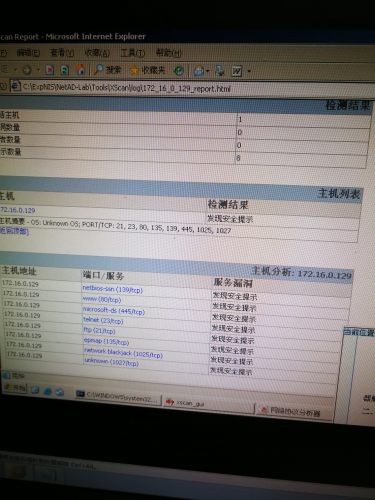Screen dimensions: 375x500
Task: Click the 端口/服务 column header
Action: (103, 275)
